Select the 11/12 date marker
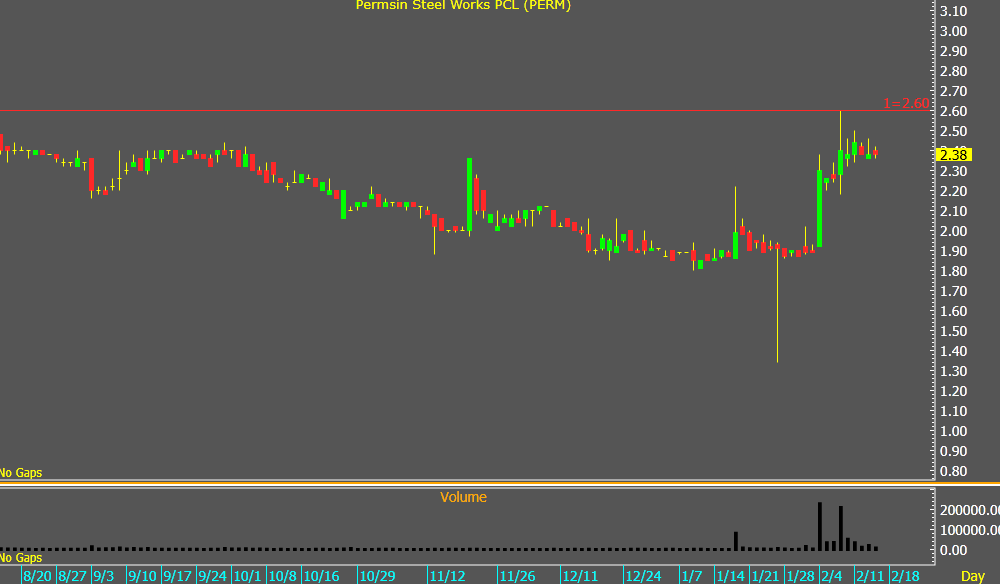 pyautogui.click(x=447, y=576)
